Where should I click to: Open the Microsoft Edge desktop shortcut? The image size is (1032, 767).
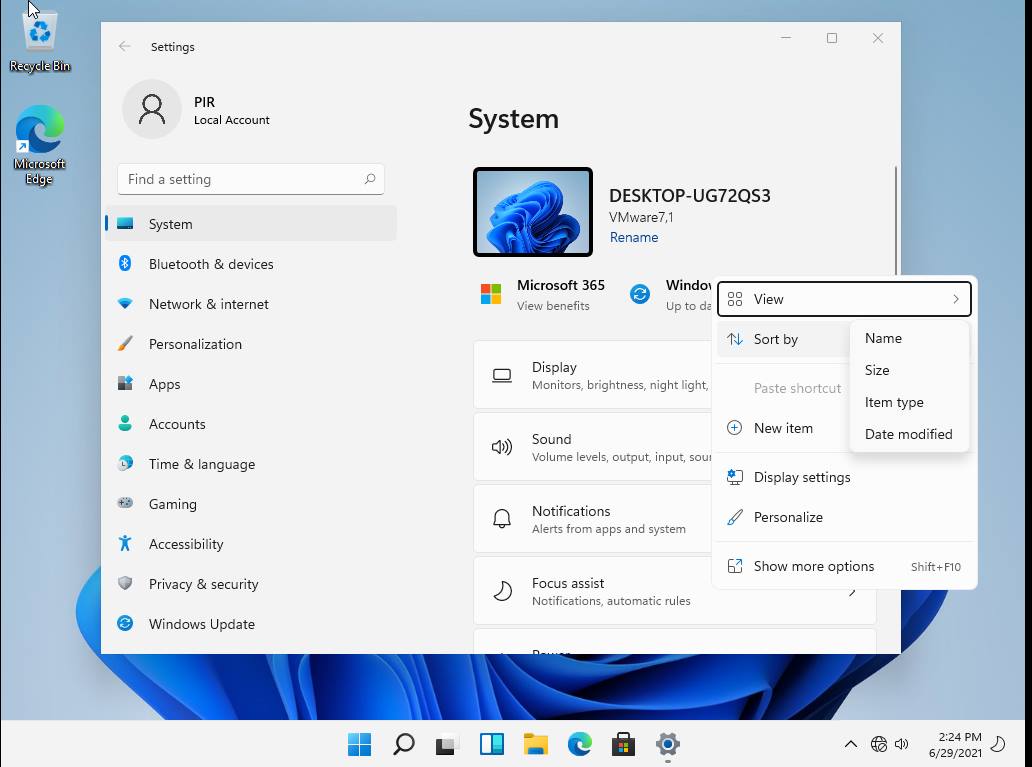(39, 145)
